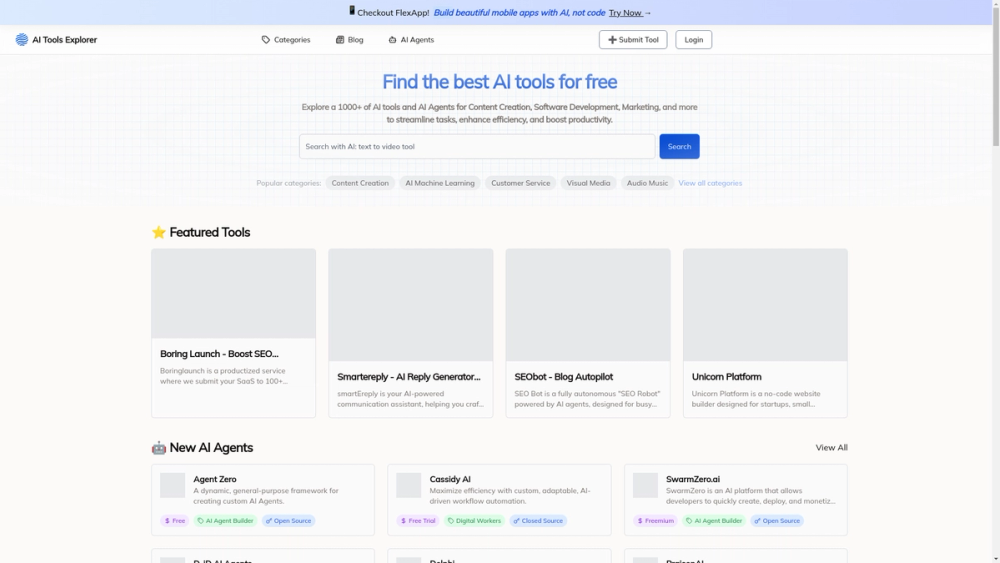Click the Smartereply - AI Reply Generator title
This screenshot has width=1000, height=563.
pyautogui.click(x=409, y=377)
